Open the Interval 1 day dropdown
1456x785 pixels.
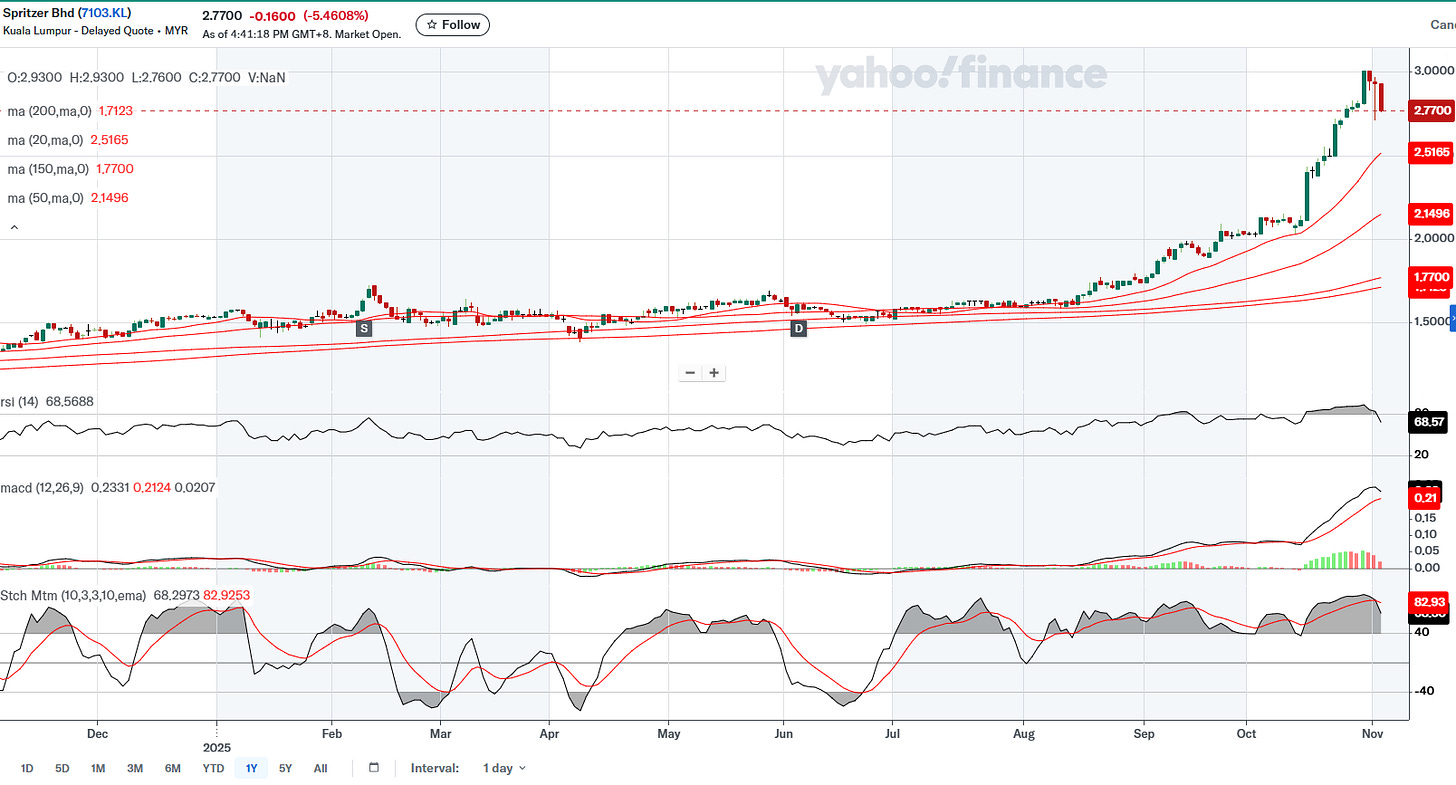pos(504,768)
